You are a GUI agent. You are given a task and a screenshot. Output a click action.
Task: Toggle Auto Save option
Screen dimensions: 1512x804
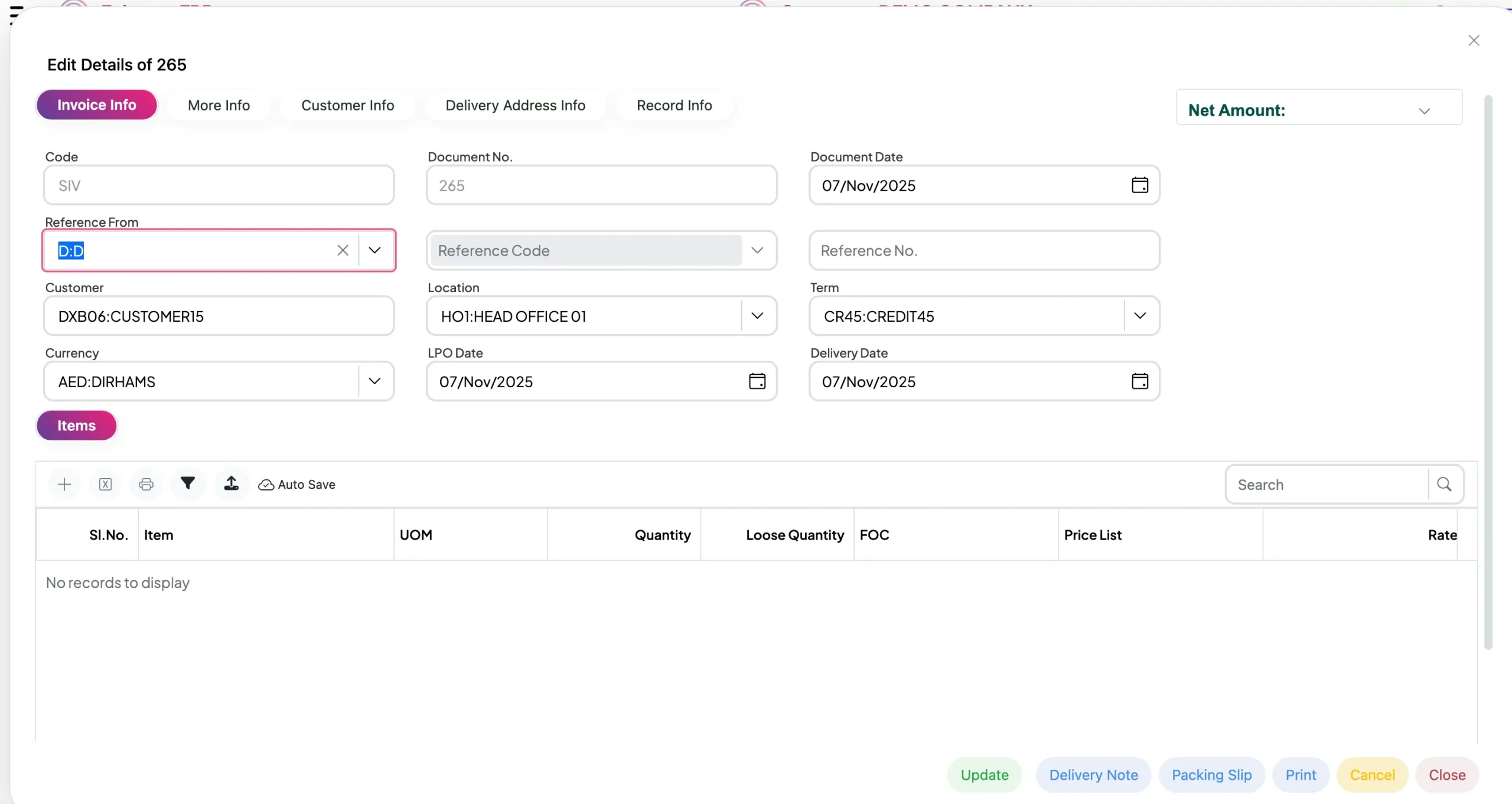click(297, 485)
